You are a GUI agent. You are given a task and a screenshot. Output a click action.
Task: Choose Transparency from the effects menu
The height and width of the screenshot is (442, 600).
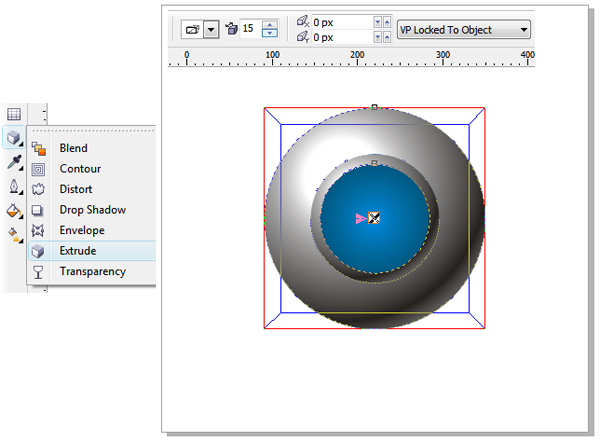click(x=93, y=271)
